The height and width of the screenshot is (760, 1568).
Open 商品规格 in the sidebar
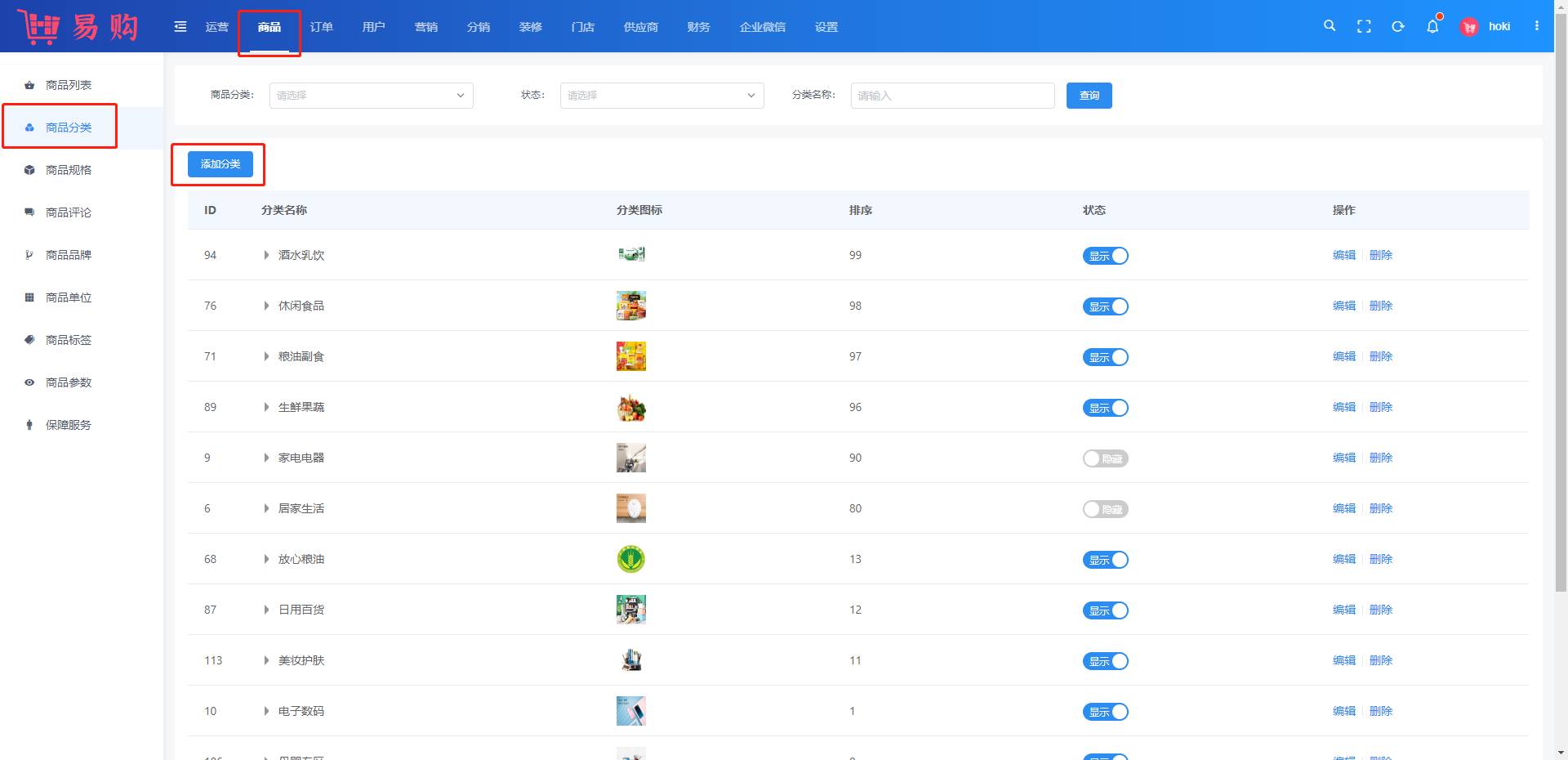click(x=69, y=170)
